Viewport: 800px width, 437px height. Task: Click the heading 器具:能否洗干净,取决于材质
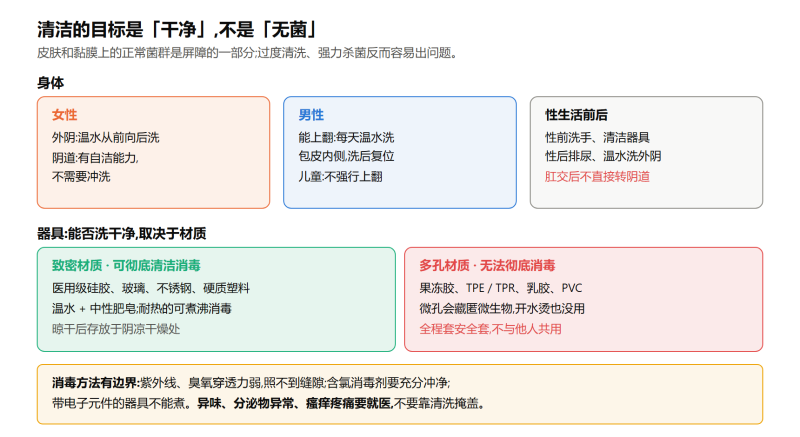point(121,234)
